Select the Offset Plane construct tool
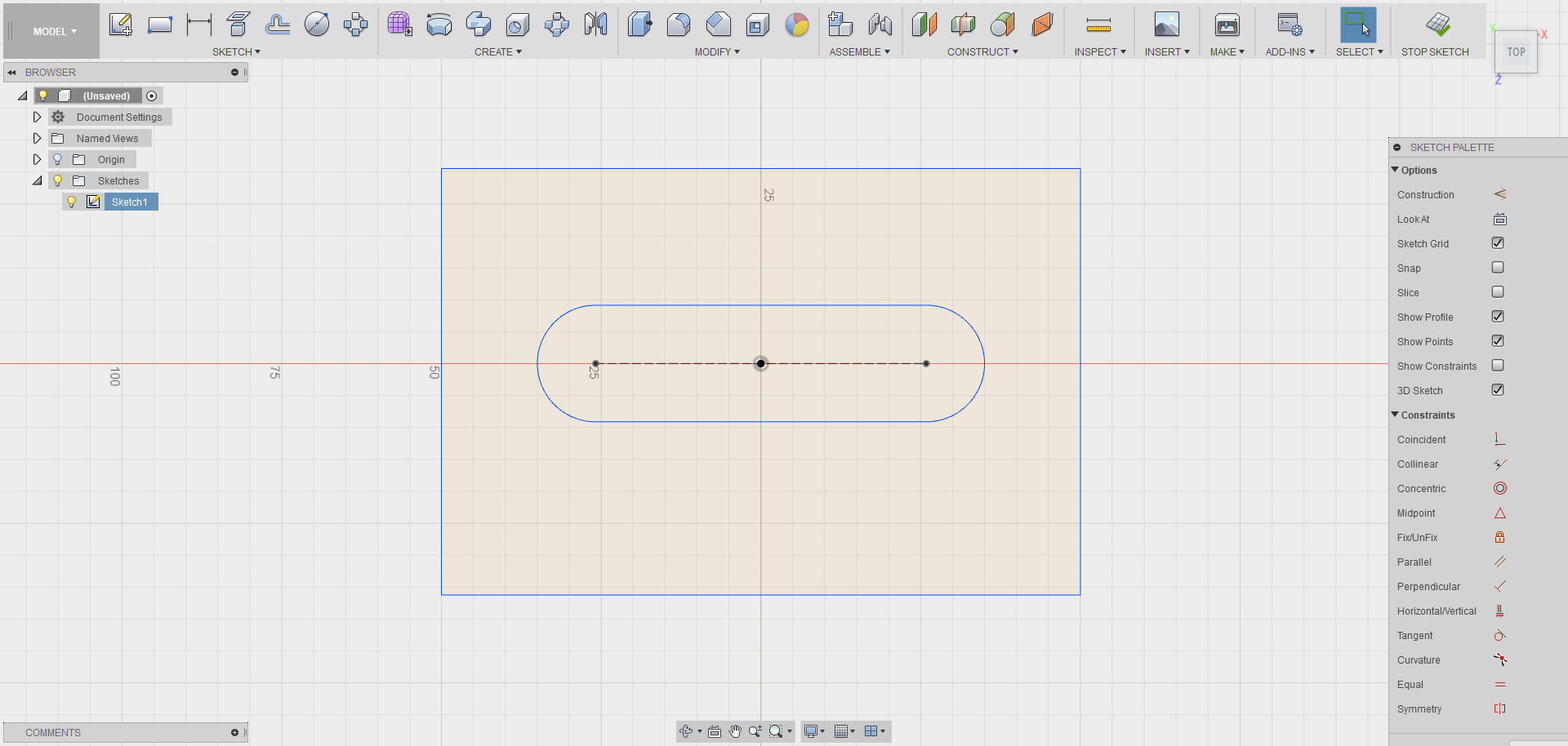The height and width of the screenshot is (746, 1568). click(x=924, y=24)
